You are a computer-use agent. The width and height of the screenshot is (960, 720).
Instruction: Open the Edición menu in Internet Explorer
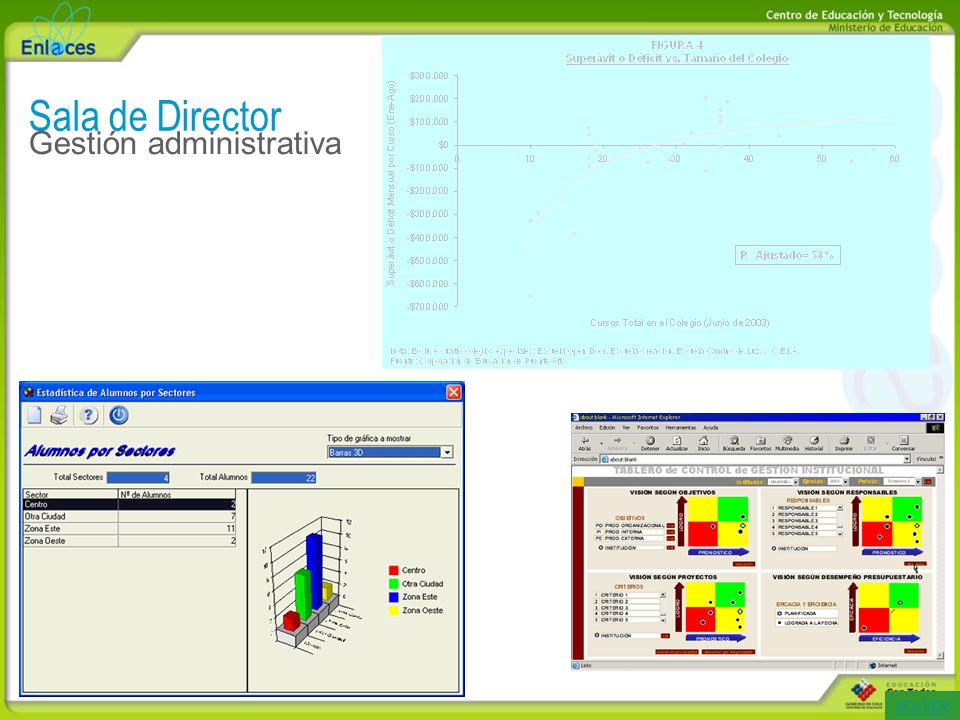[607, 428]
